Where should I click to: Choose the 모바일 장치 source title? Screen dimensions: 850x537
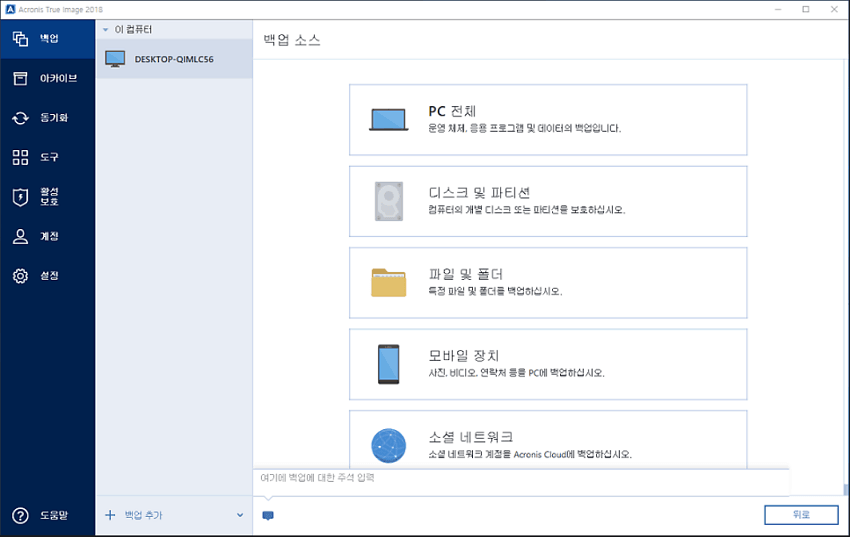point(463,355)
